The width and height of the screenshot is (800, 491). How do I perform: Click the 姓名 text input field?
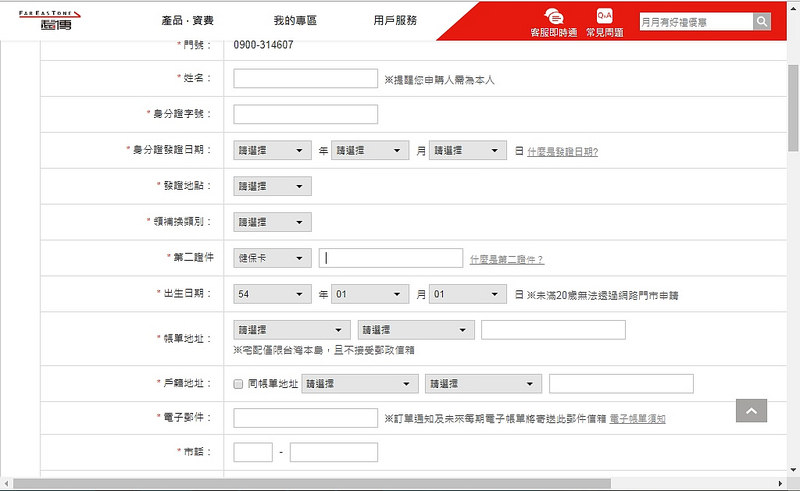pyautogui.click(x=305, y=78)
